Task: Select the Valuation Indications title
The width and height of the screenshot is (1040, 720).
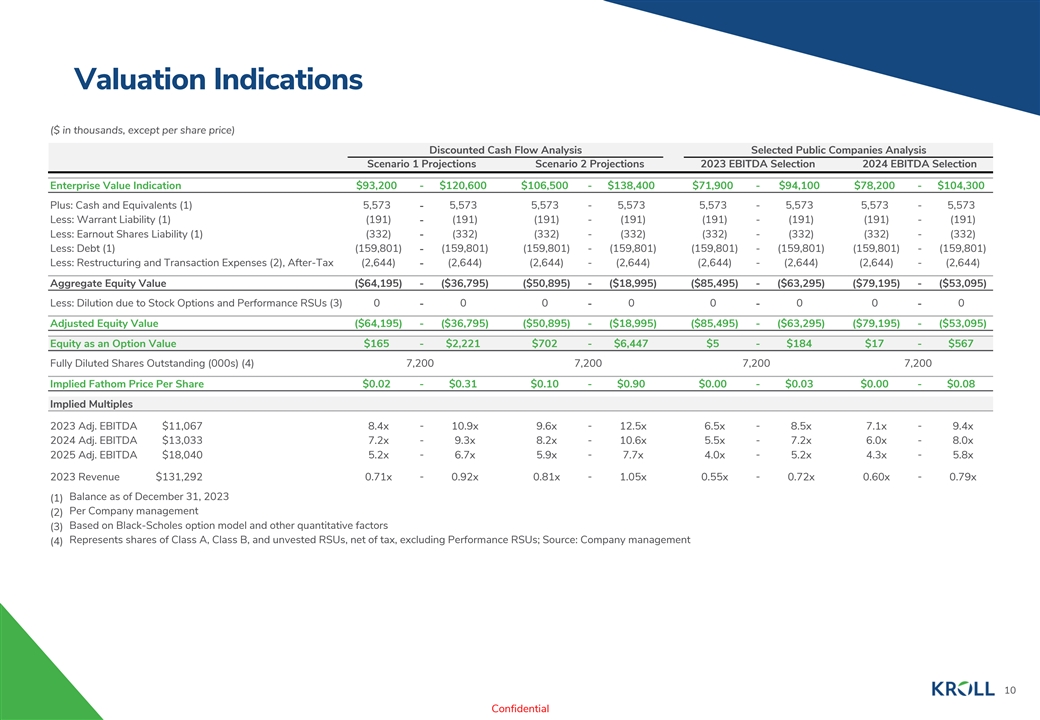Action: click(x=218, y=79)
